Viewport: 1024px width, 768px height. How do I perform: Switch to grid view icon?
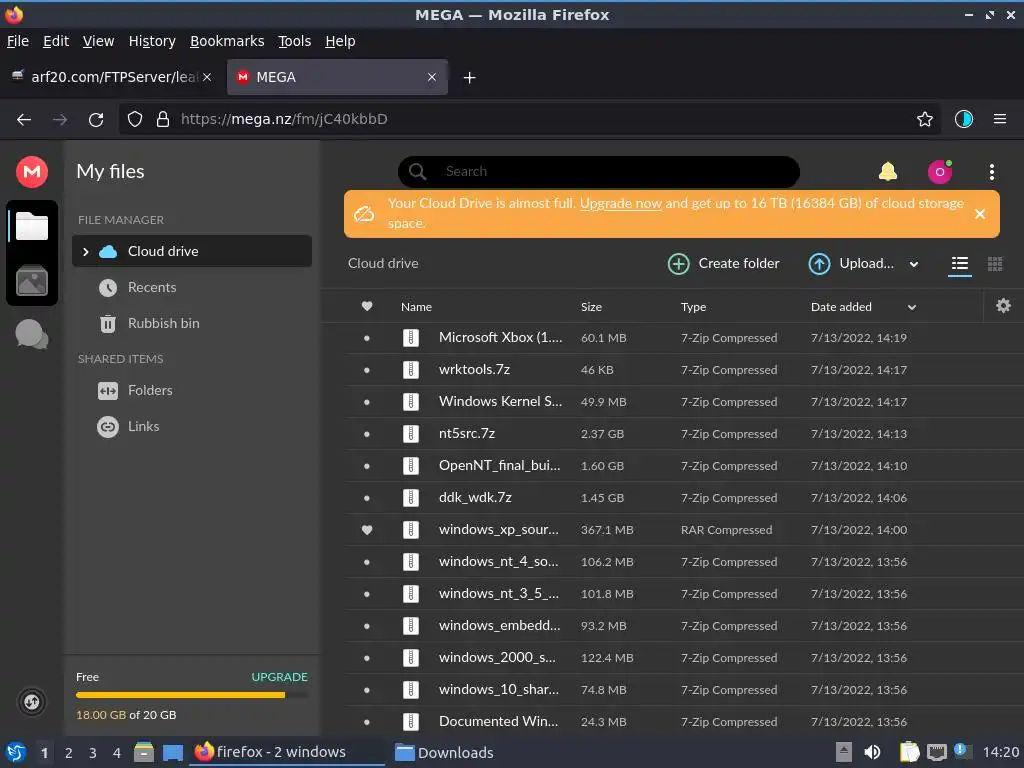coord(995,264)
